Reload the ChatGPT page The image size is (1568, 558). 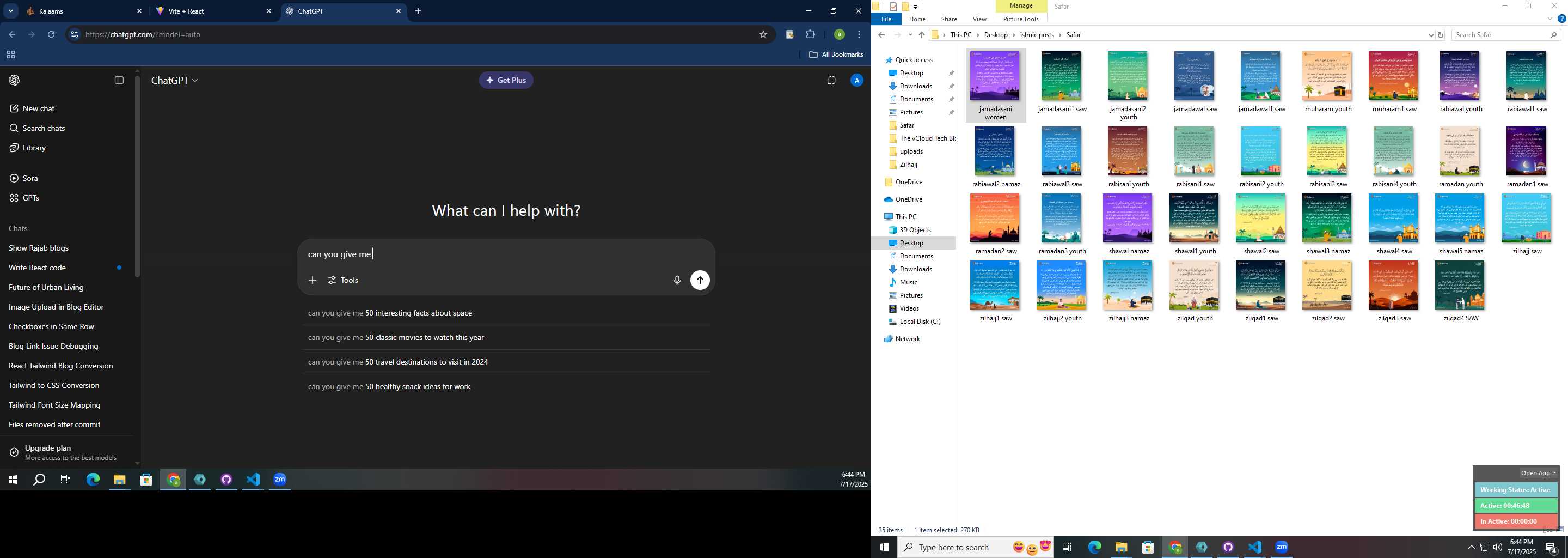coord(51,35)
